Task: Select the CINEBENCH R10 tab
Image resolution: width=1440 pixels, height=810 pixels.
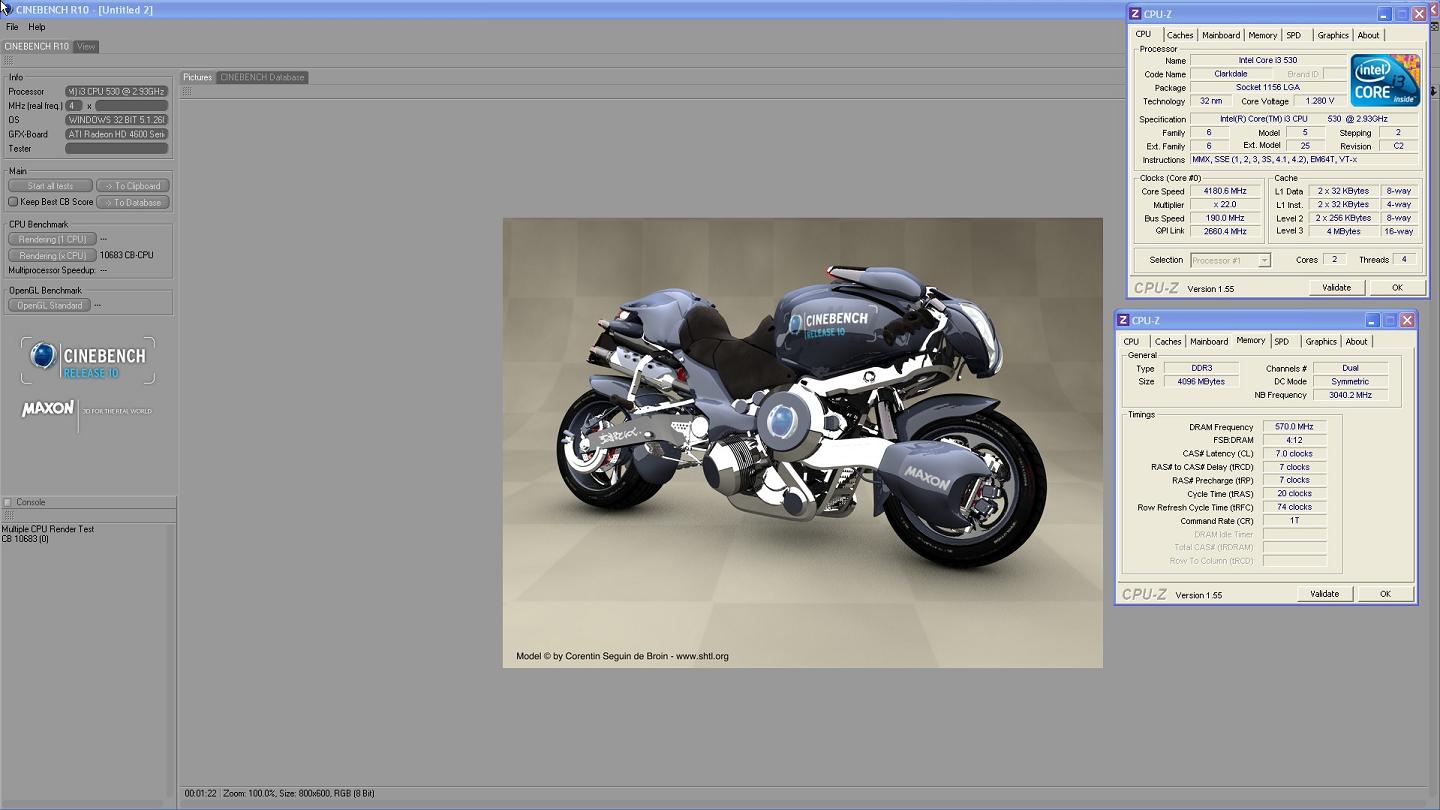Action: (x=37, y=46)
